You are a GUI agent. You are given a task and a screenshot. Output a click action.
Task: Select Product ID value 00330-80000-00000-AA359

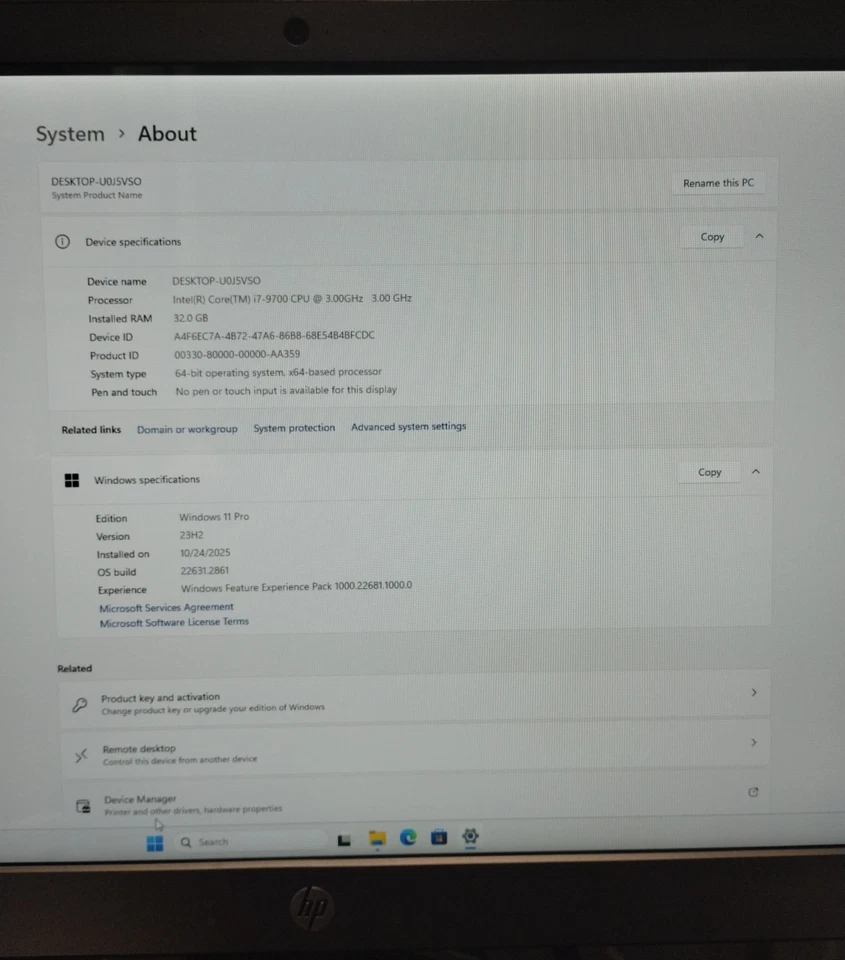pos(238,354)
